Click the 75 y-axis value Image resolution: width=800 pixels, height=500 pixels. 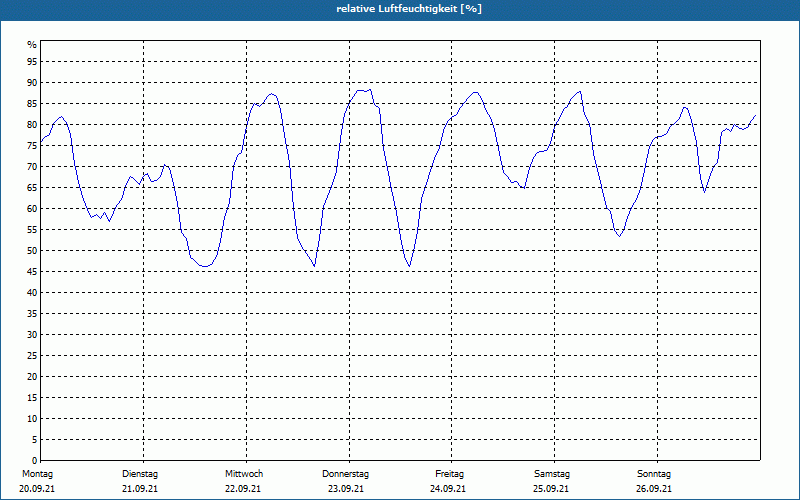[32, 145]
